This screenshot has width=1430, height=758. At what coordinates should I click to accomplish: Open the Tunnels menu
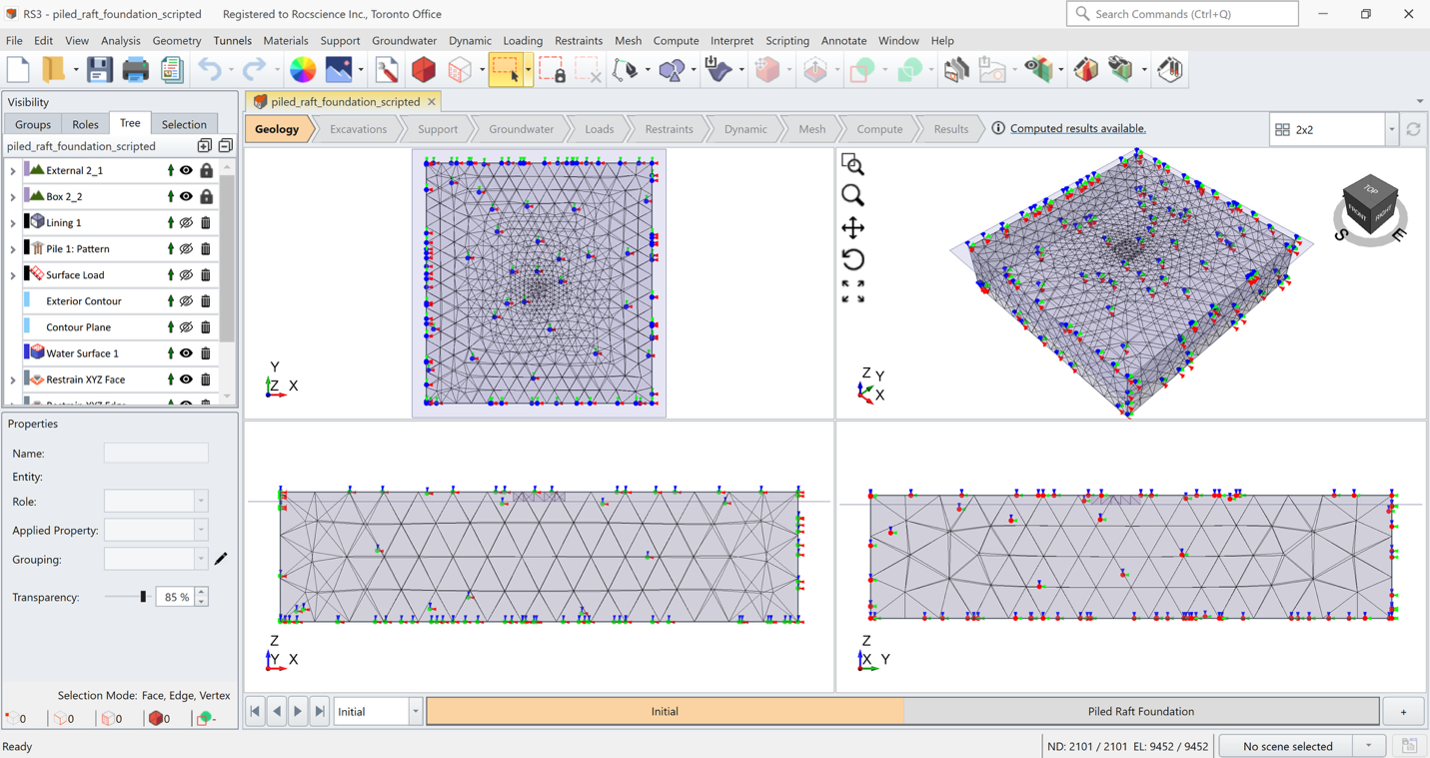coord(232,41)
